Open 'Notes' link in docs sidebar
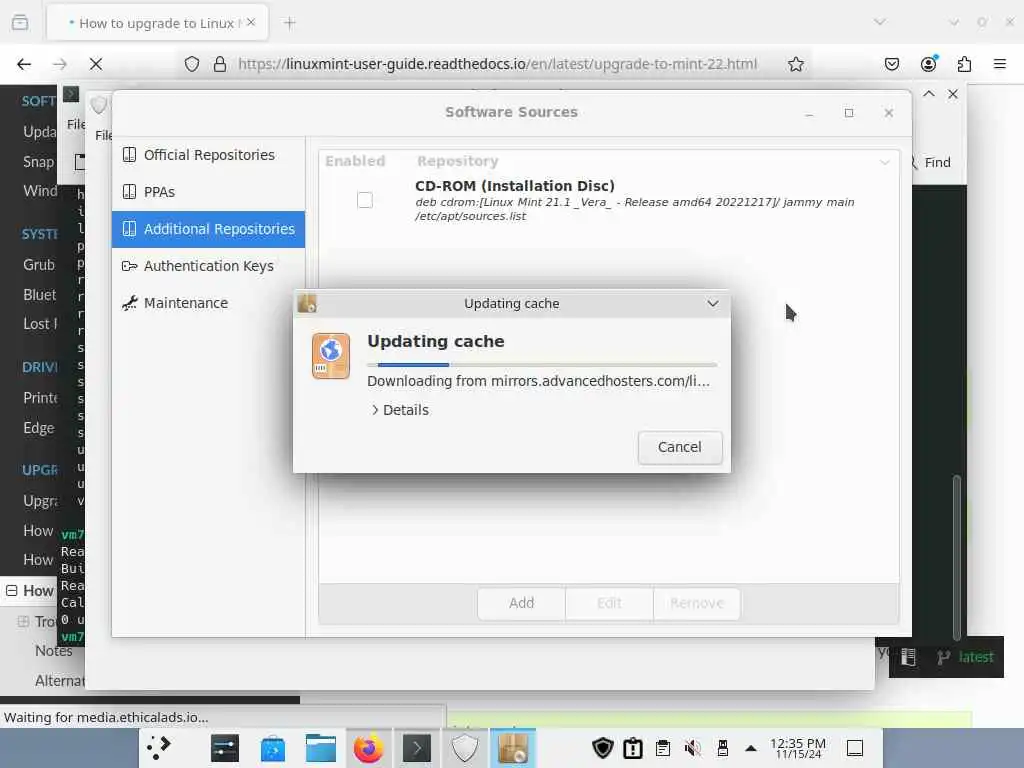 pos(54,651)
